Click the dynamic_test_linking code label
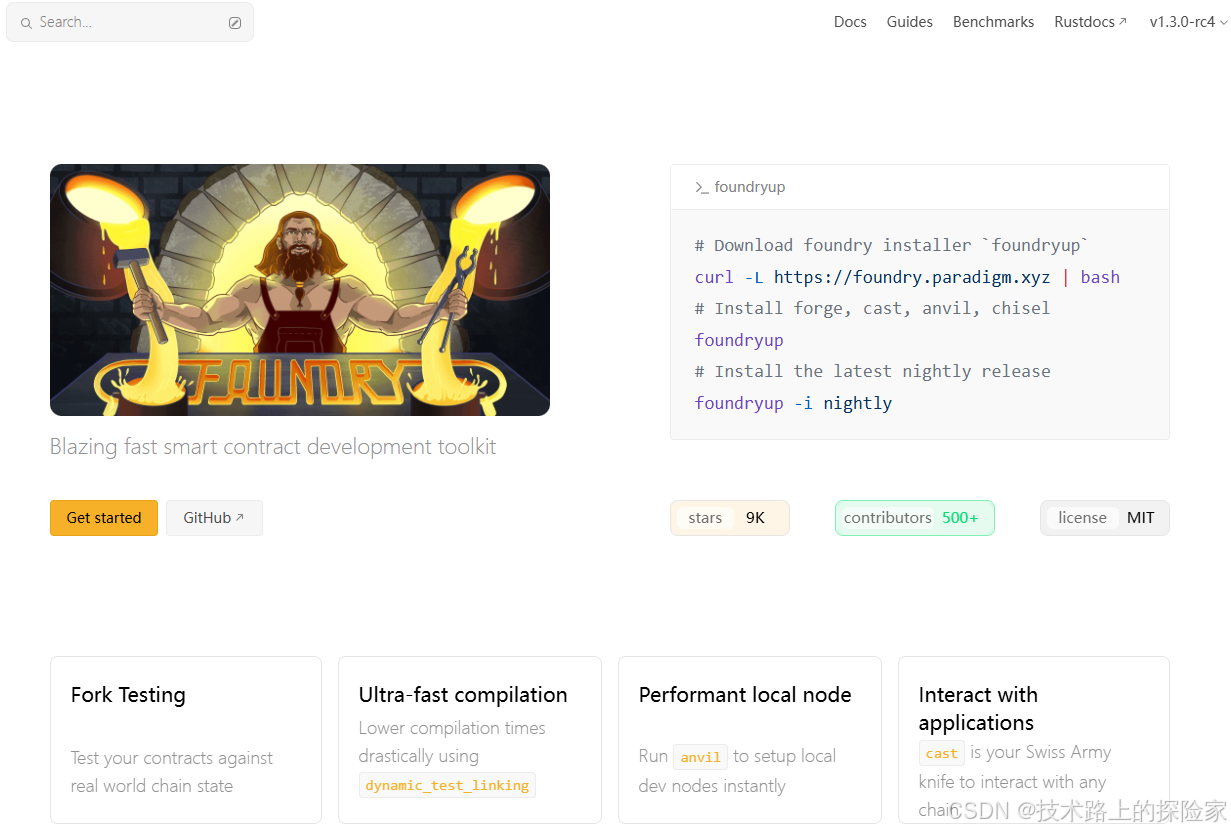The width and height of the screenshot is (1231, 830). pyautogui.click(x=447, y=785)
